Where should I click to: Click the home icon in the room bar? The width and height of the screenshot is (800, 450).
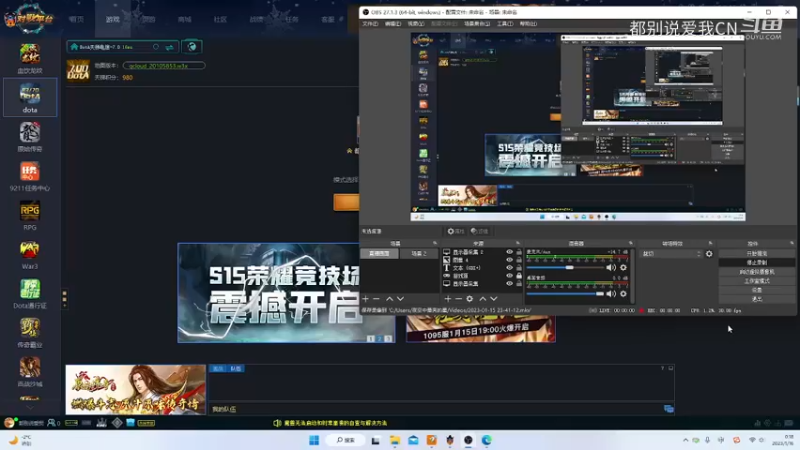[74, 47]
